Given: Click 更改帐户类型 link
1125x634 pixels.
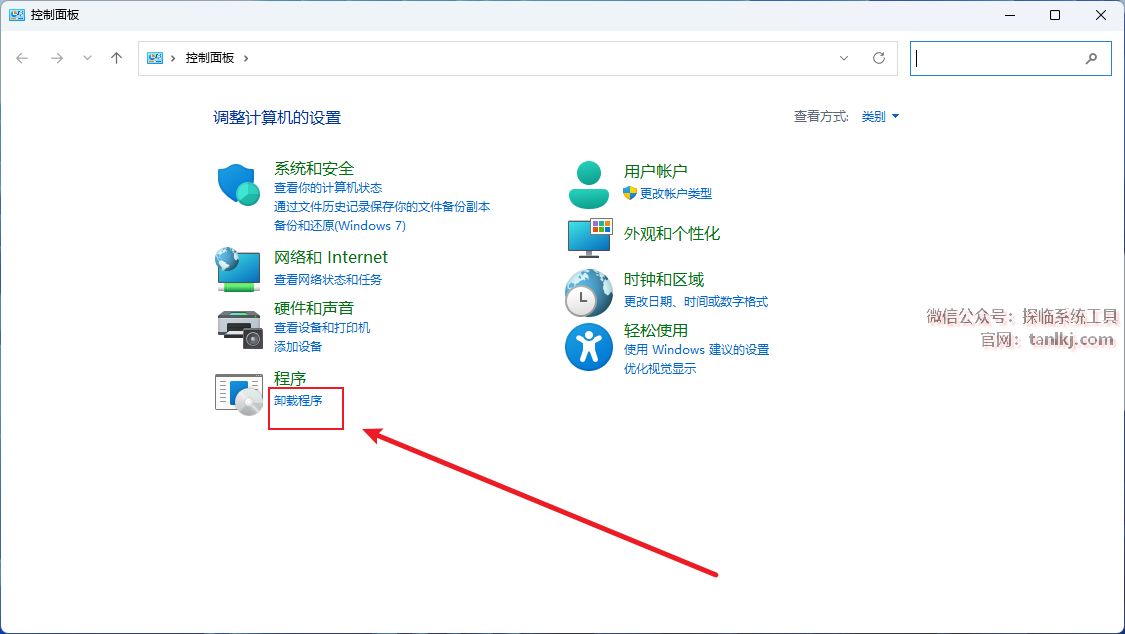Looking at the screenshot, I should (x=676, y=193).
